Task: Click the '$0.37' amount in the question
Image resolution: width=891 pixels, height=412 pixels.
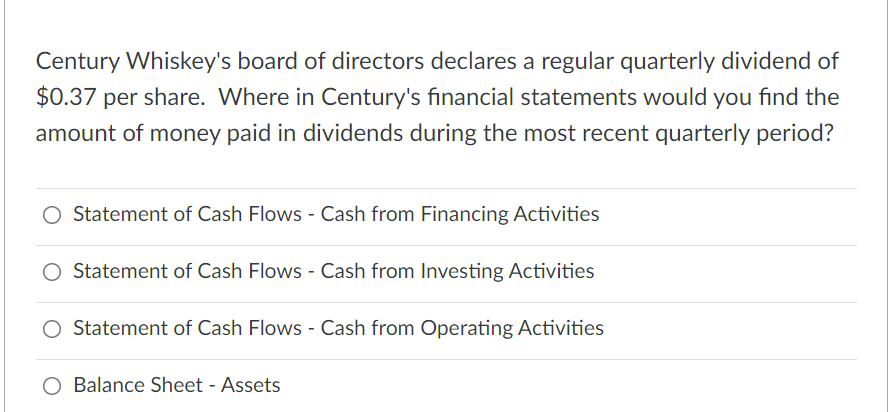Action: (66, 98)
